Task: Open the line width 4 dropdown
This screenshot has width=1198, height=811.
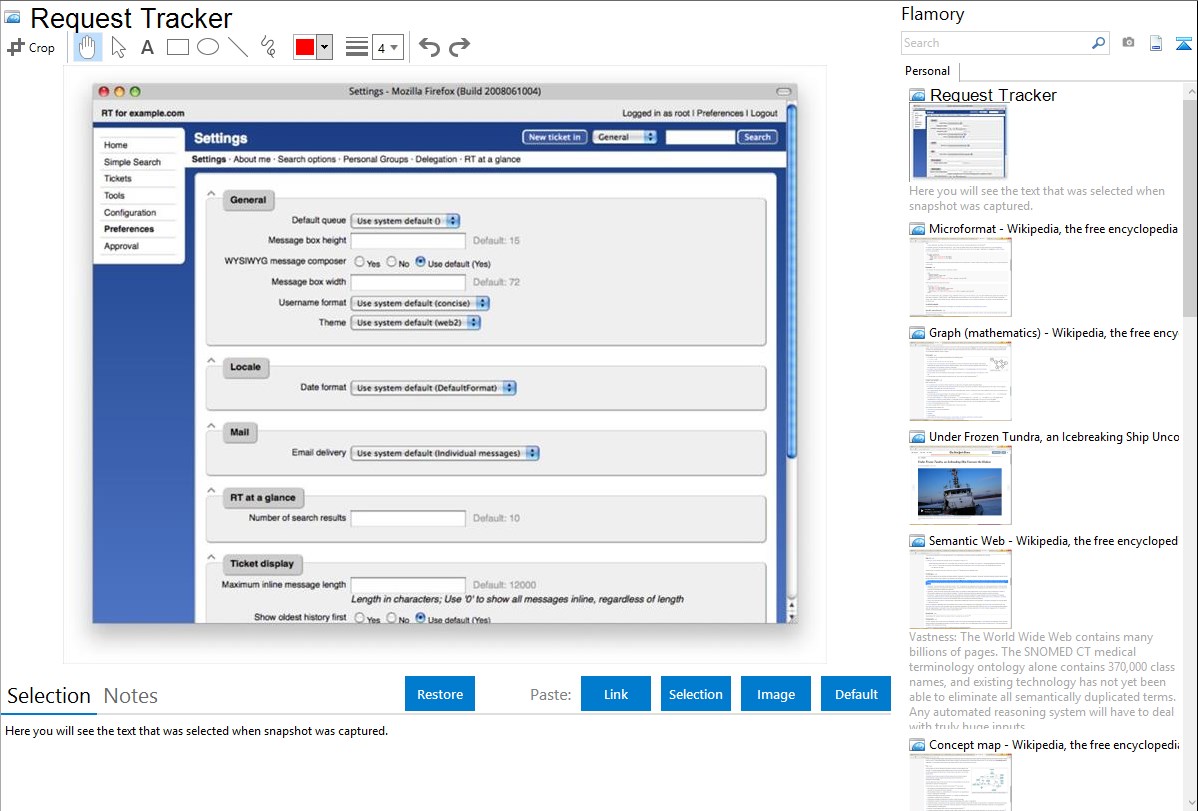Action: [387, 47]
